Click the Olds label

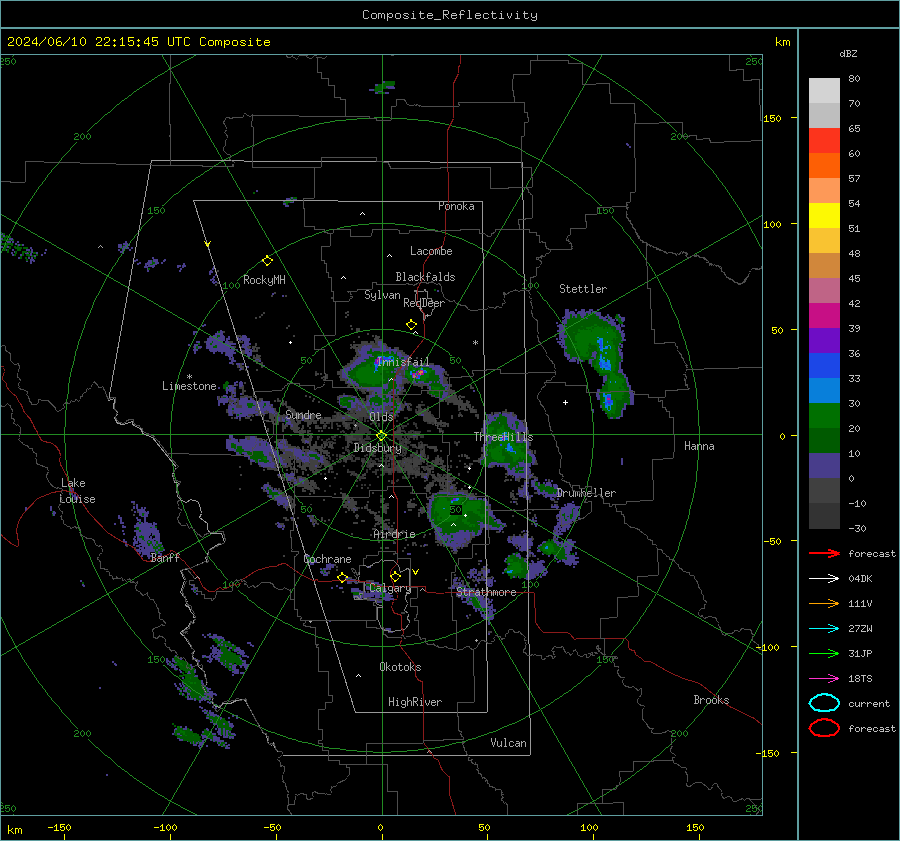381,417
